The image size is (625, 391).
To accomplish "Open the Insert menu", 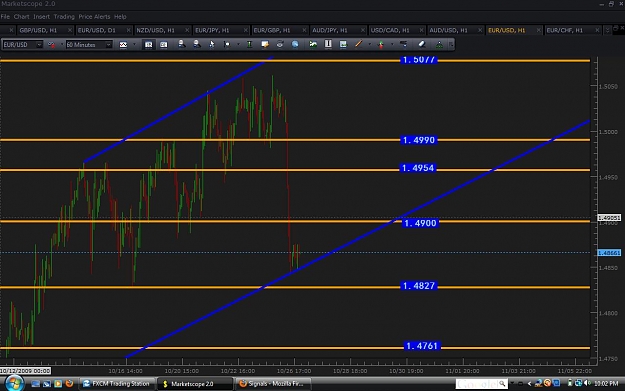I will point(41,17).
